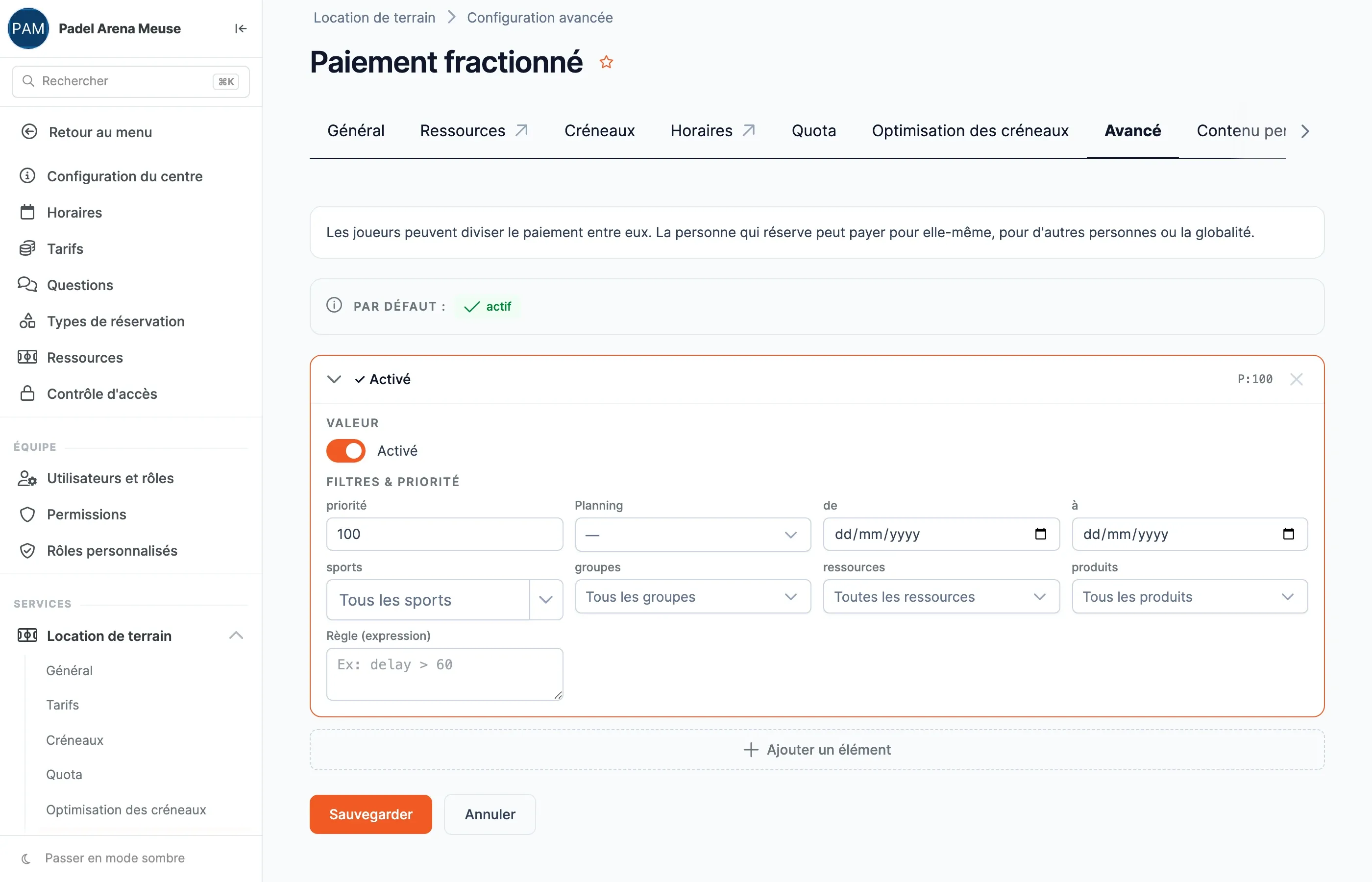Click the search magnifier icon
The height and width of the screenshot is (882, 1372).
coord(28,81)
